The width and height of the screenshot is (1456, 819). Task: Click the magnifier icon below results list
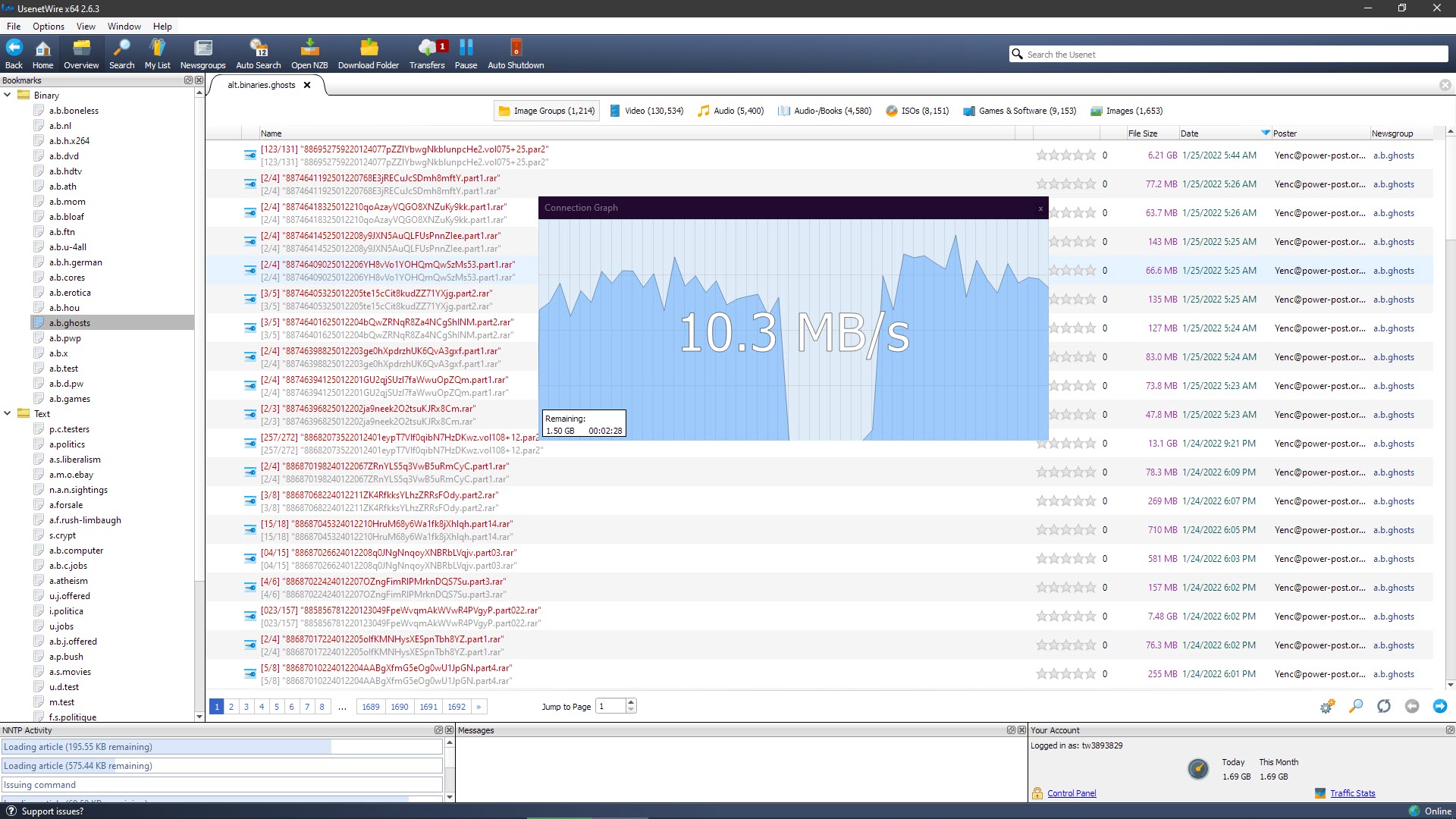[x=1356, y=706]
